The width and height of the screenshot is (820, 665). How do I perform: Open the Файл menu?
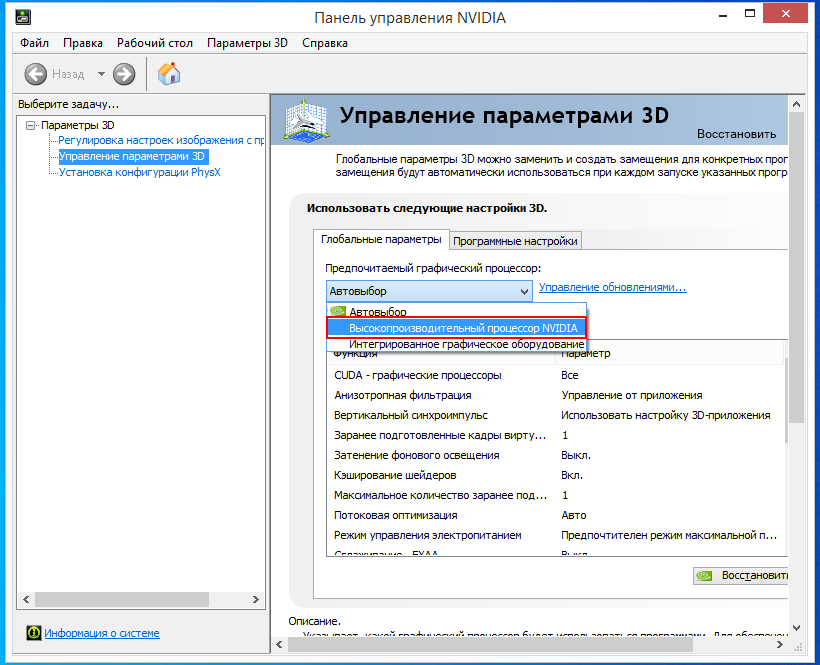coord(34,43)
